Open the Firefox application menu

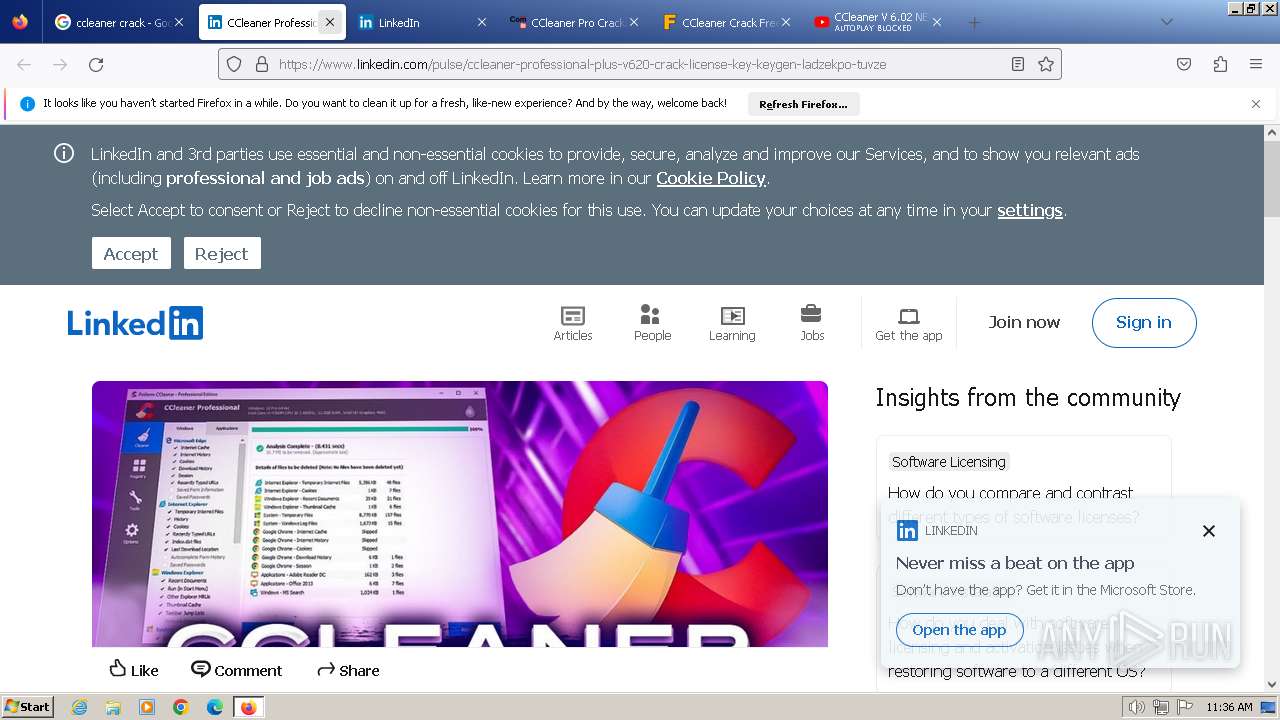(1256, 64)
